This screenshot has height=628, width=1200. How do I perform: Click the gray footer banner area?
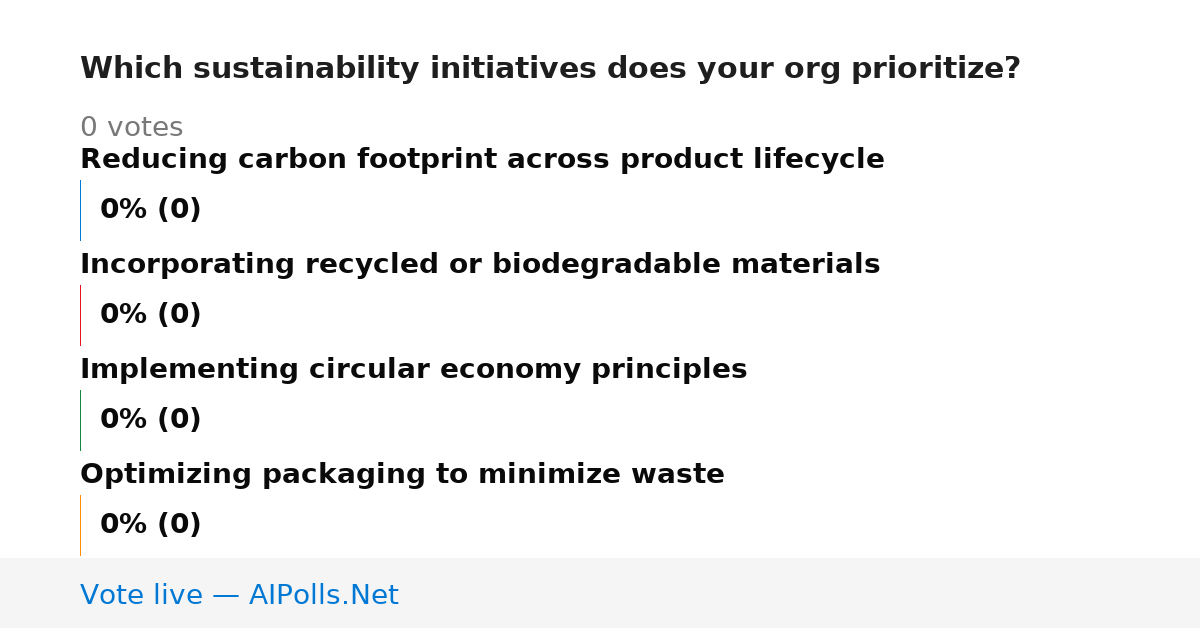(600, 593)
